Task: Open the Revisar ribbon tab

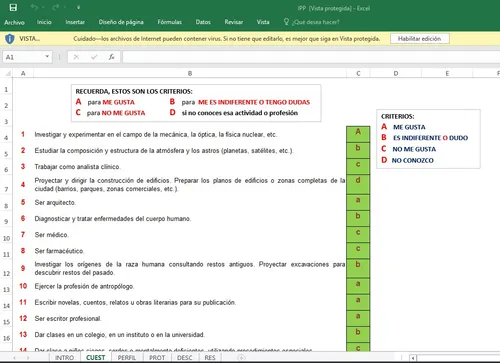Action: point(233,22)
